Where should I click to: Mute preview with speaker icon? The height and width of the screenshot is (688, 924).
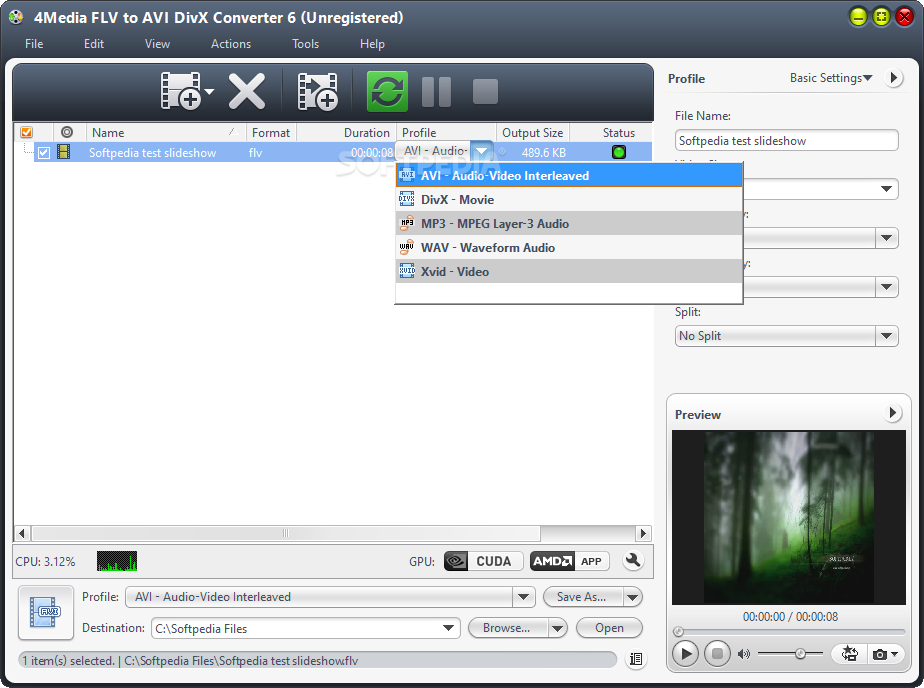(744, 654)
